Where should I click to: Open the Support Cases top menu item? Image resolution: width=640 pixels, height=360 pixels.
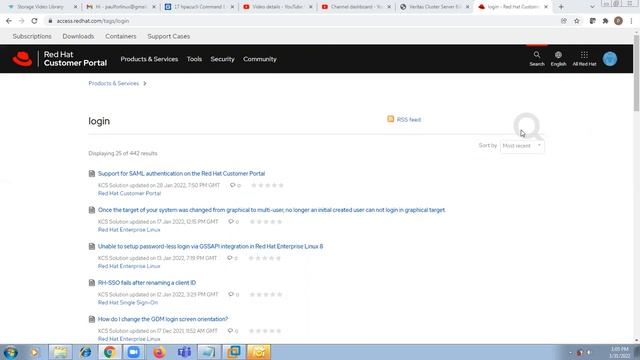click(169, 36)
